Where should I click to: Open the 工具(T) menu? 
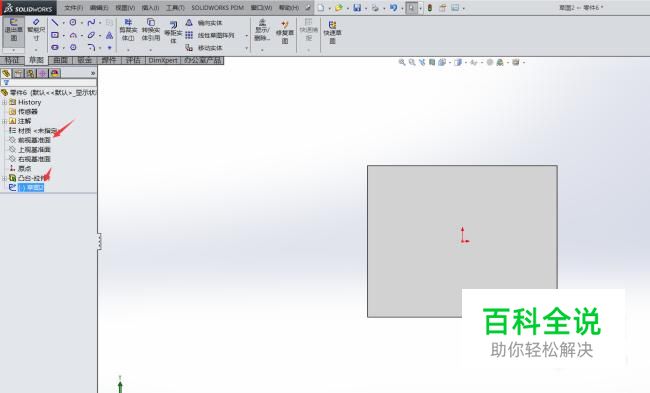(x=175, y=7)
